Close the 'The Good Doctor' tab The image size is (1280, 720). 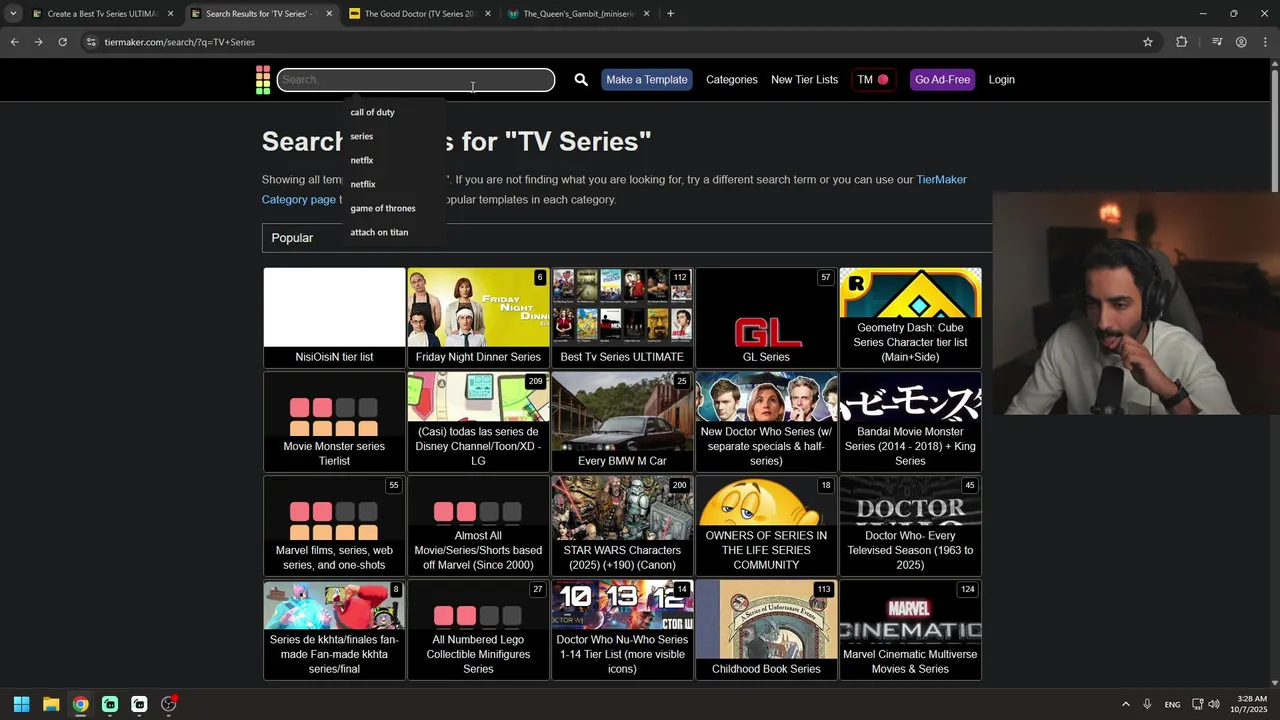(x=488, y=14)
